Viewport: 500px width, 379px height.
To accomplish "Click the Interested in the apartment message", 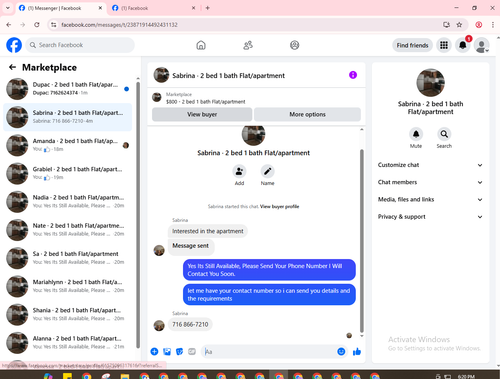I will point(208,231).
